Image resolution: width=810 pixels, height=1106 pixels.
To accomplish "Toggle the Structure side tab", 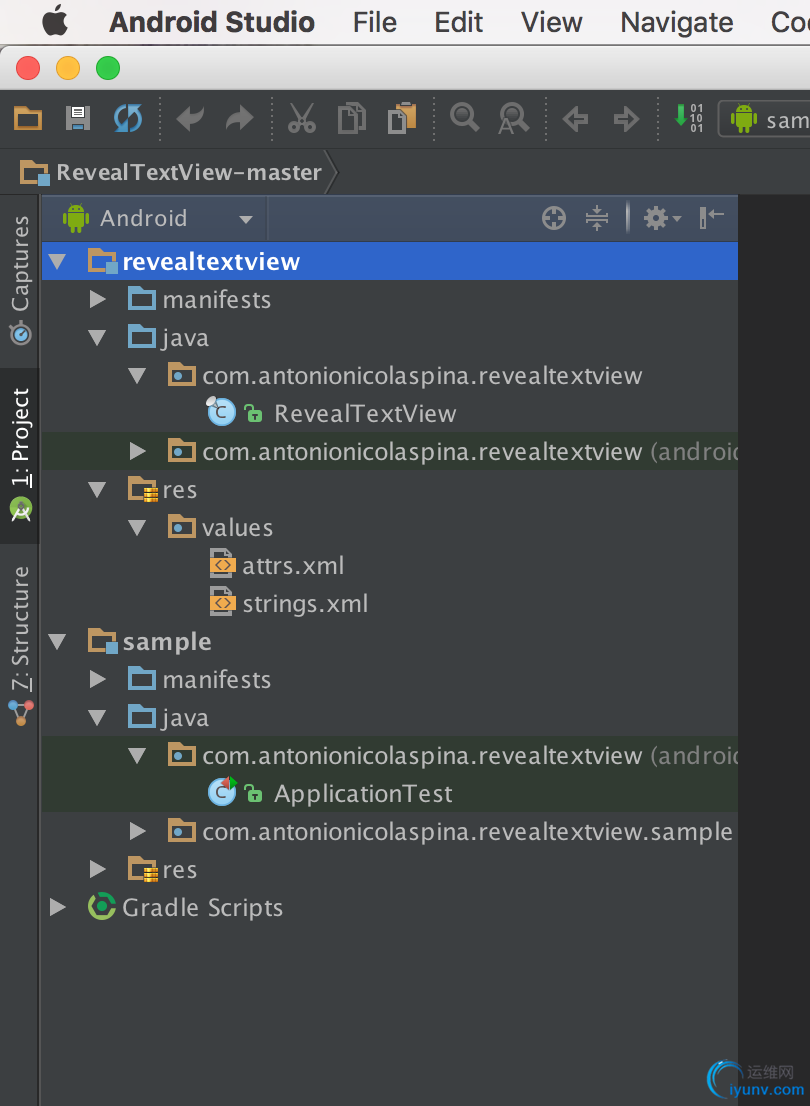I will pos(20,642).
